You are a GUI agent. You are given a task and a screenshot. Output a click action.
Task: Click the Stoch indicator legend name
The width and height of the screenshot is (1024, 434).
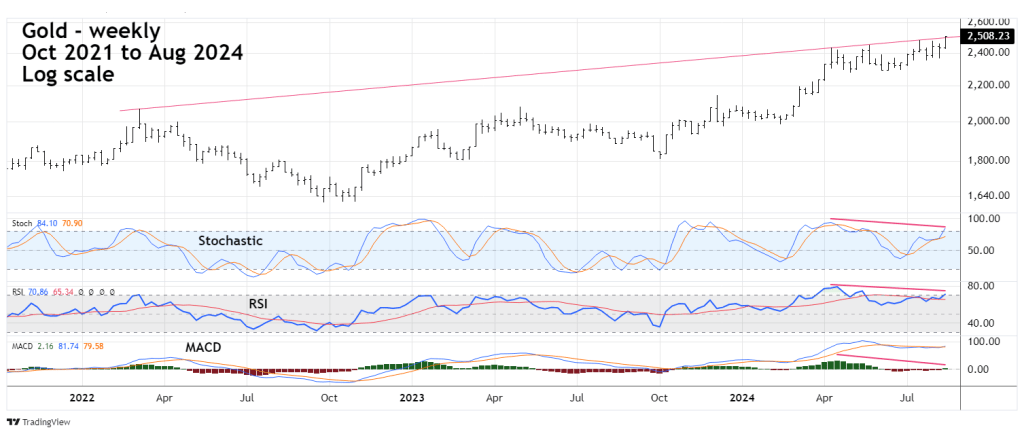tap(20, 222)
